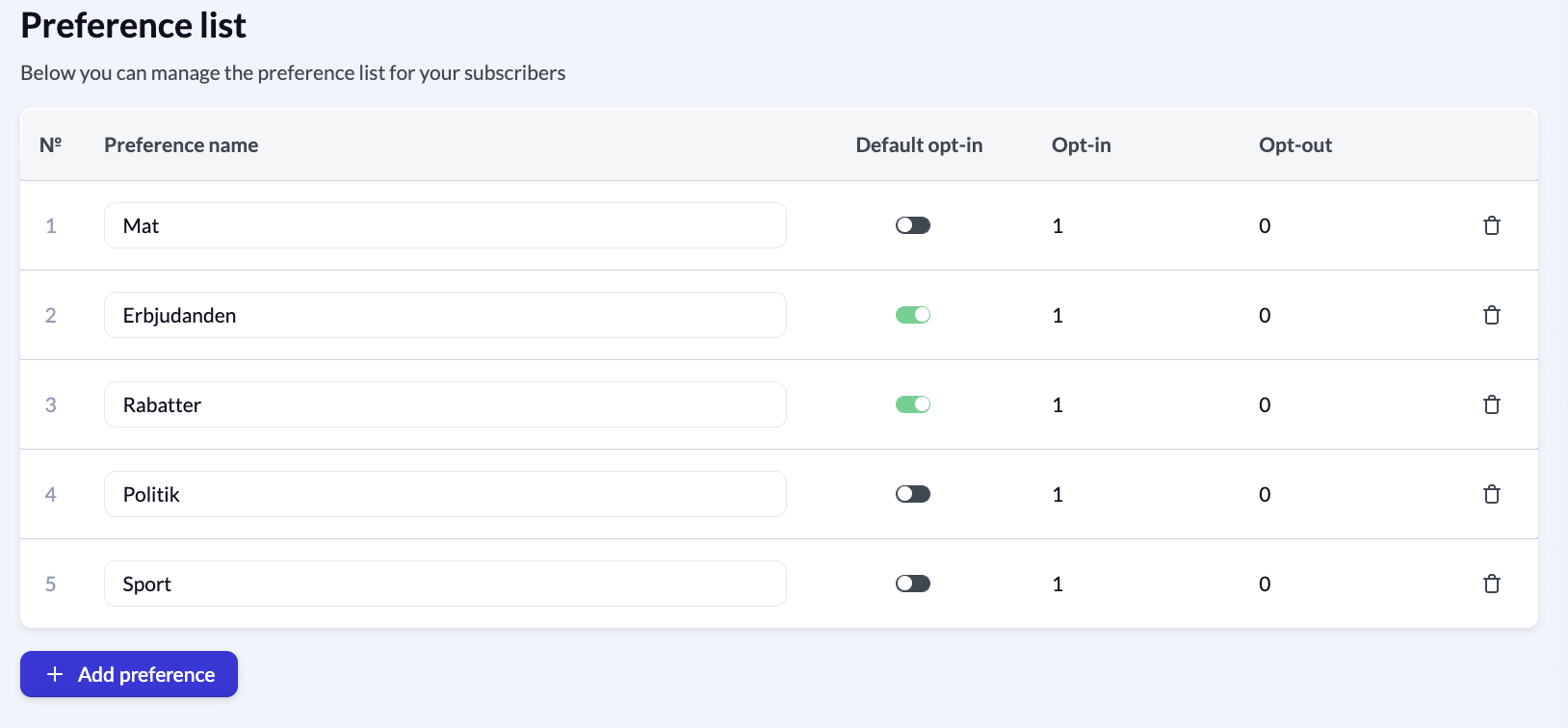Toggle default opt-in for Politik
Screen dimensions: 1568x728
(912, 494)
